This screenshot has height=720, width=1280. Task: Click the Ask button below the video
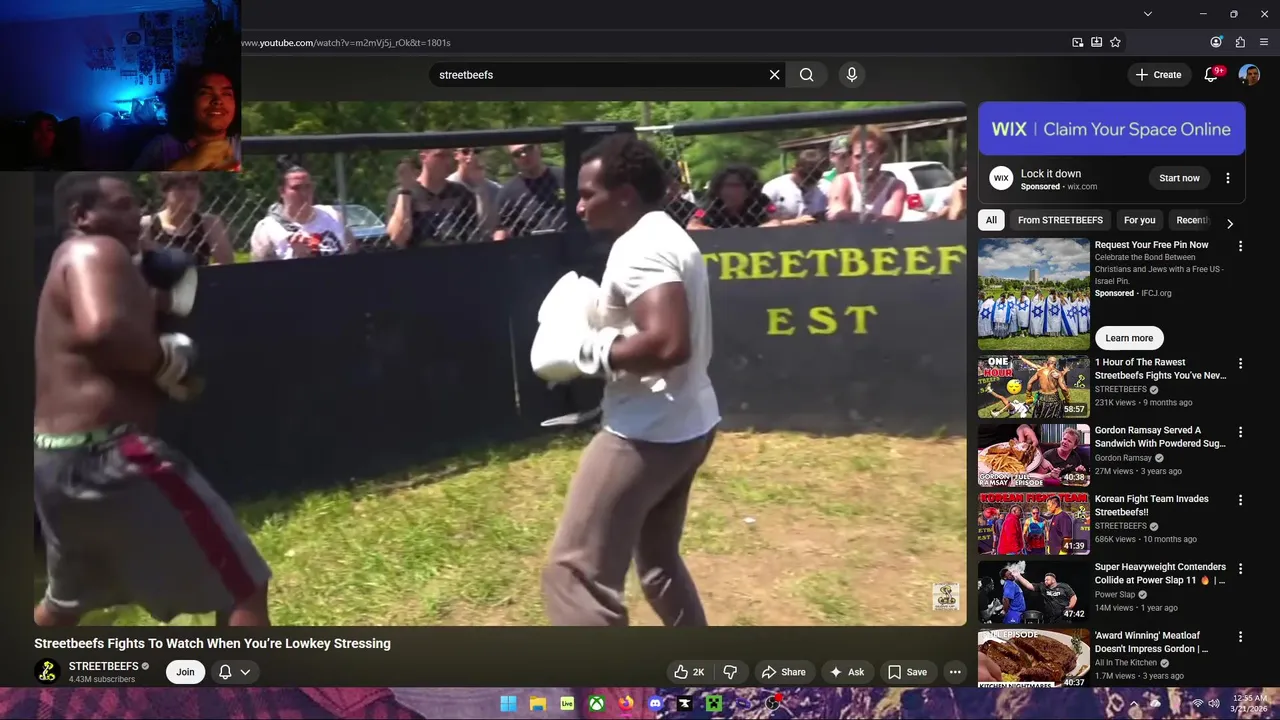(846, 672)
